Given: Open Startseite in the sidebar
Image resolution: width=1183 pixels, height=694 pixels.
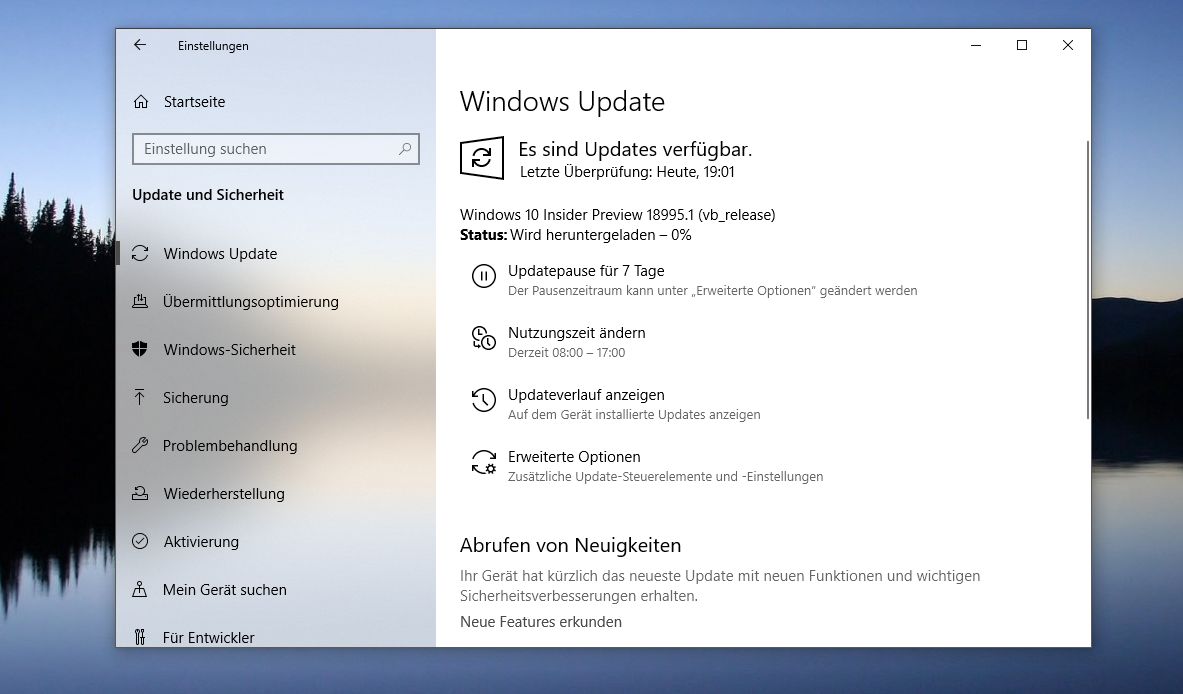Looking at the screenshot, I should click(x=194, y=102).
